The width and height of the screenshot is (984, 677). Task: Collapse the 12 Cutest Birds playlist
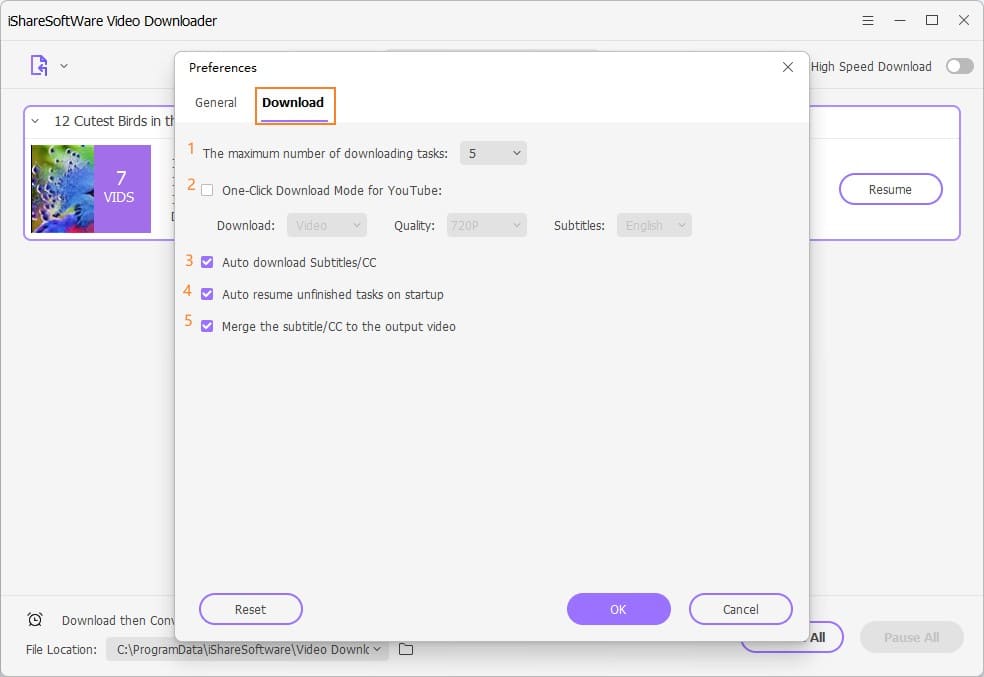pyautogui.click(x=35, y=121)
